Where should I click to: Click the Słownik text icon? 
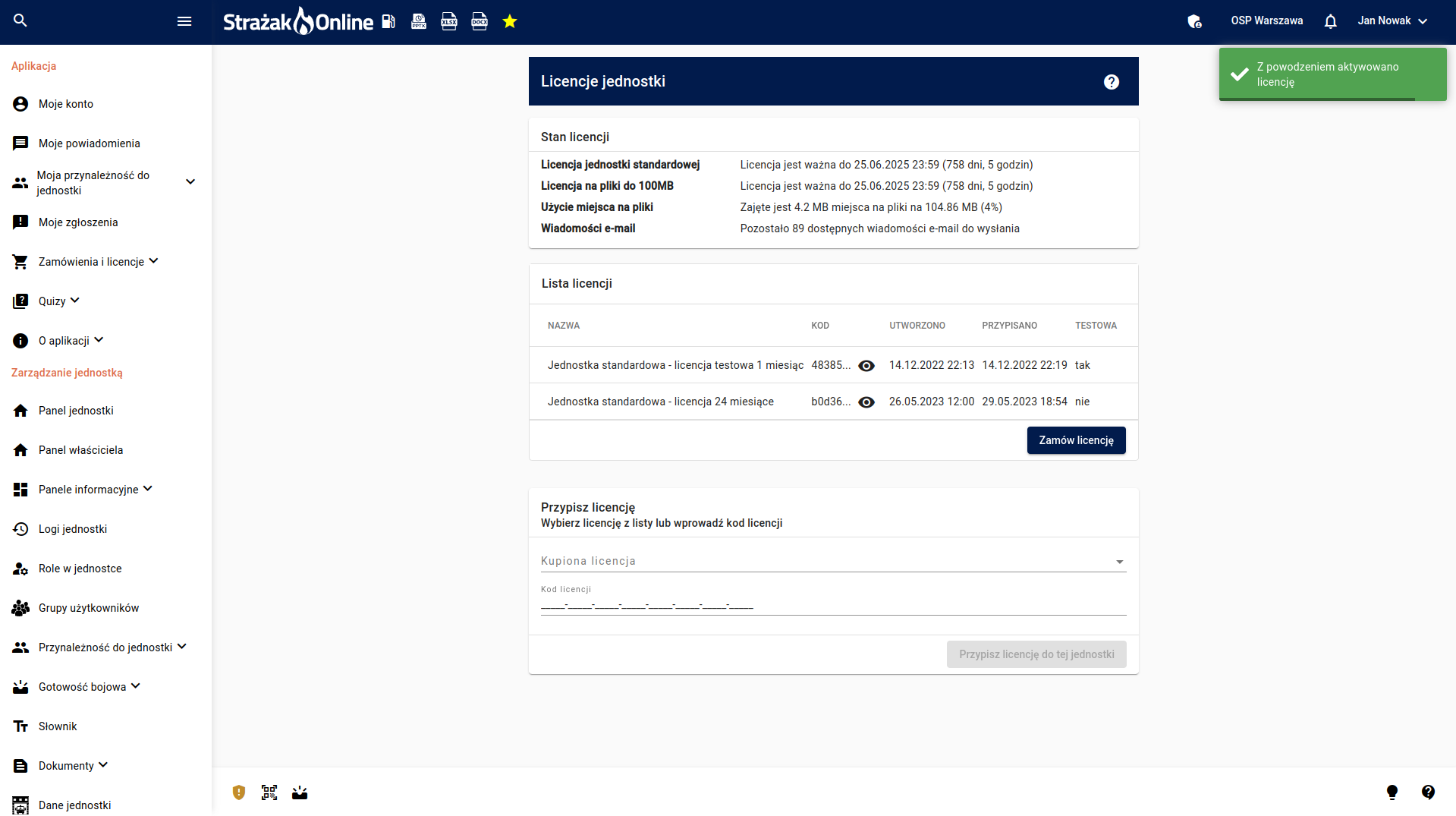[x=20, y=726]
